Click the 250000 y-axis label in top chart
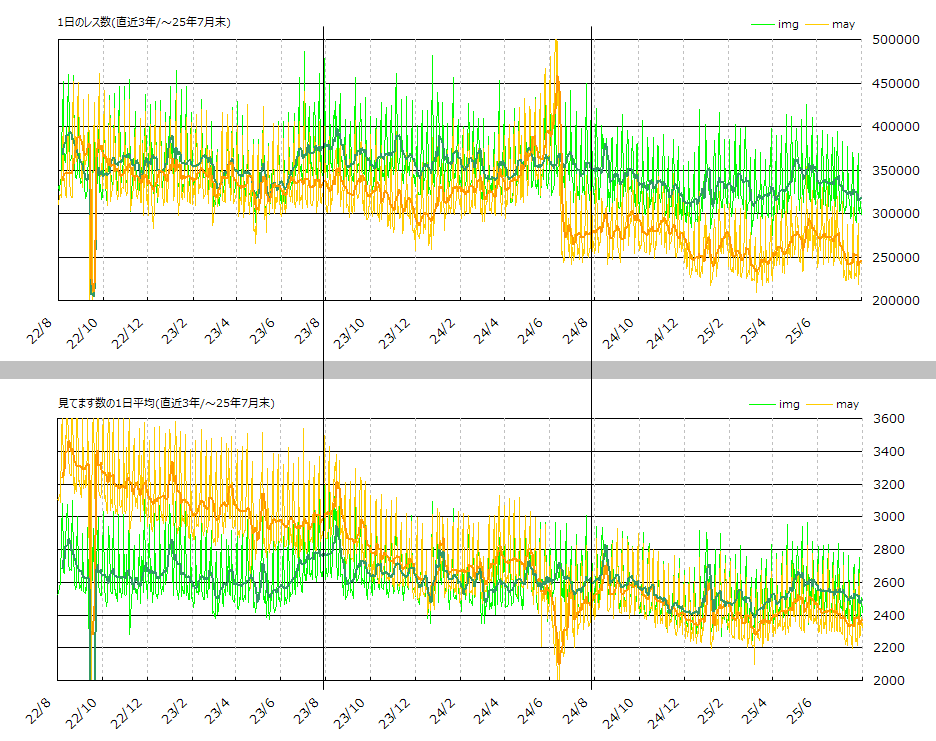The height and width of the screenshot is (741, 936). (895, 258)
